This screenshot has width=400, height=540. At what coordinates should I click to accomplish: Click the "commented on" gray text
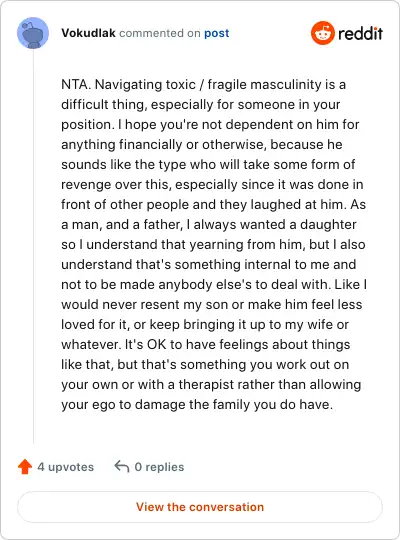[x=160, y=33]
